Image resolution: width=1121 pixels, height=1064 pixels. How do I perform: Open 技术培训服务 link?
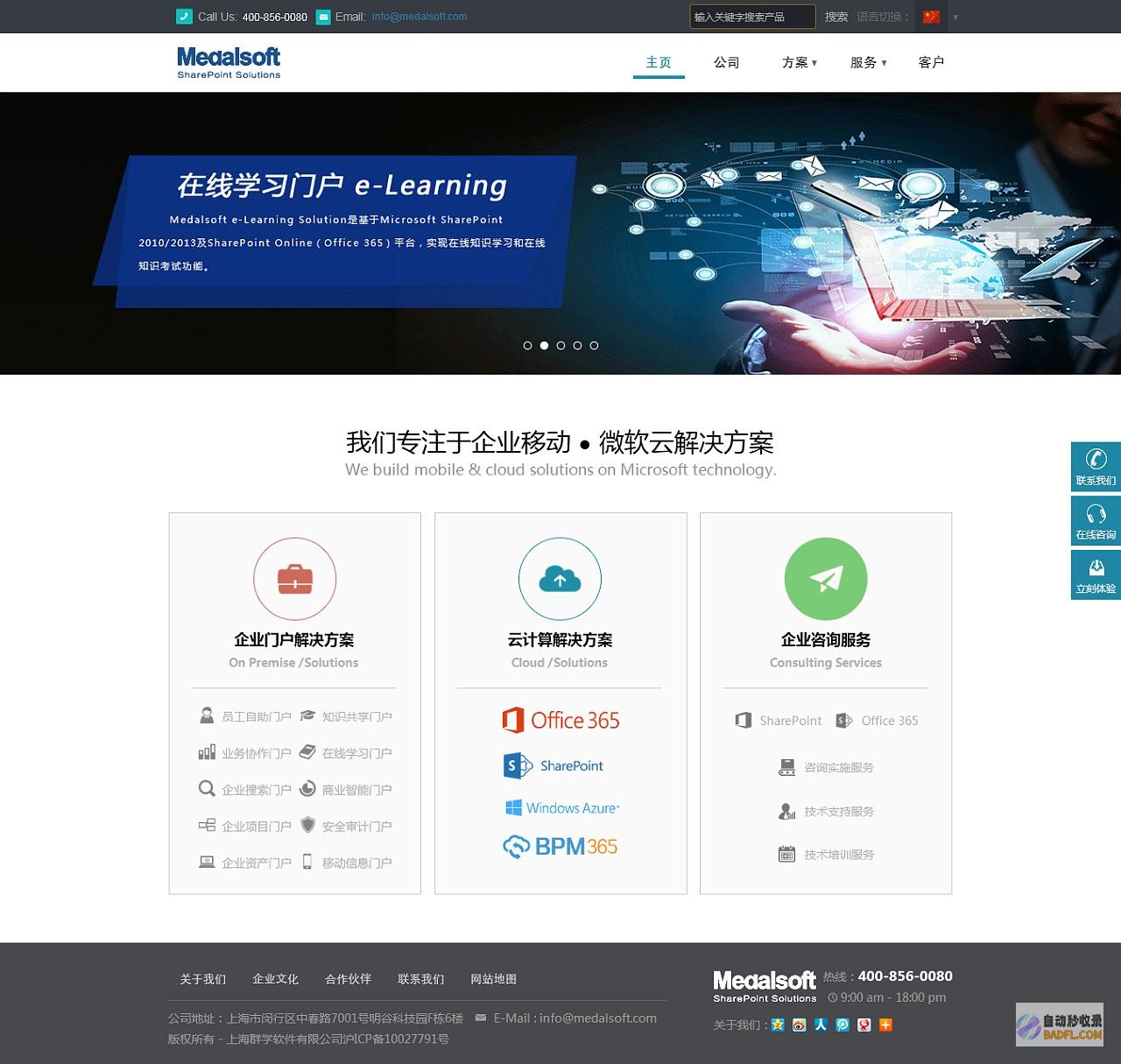839,855
